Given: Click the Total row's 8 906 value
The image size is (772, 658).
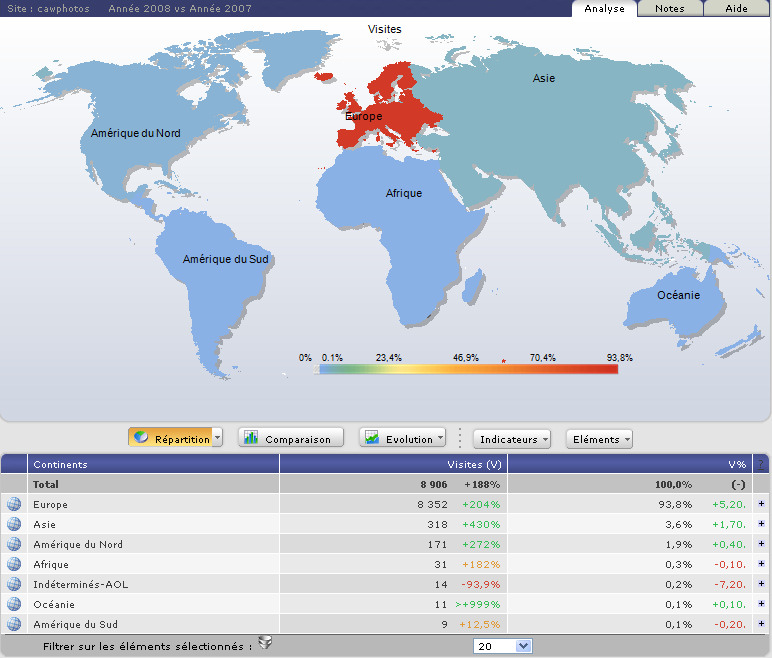Looking at the screenshot, I should pos(434,484).
